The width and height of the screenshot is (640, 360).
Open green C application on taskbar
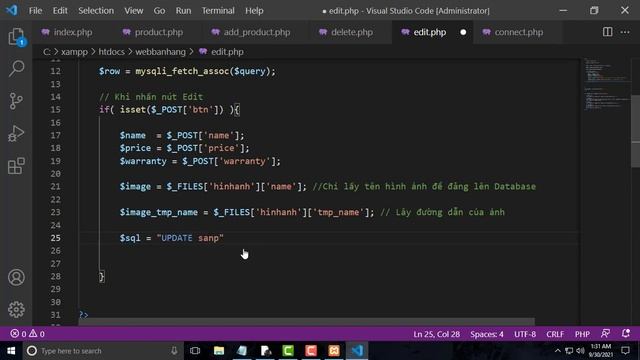click(x=288, y=351)
